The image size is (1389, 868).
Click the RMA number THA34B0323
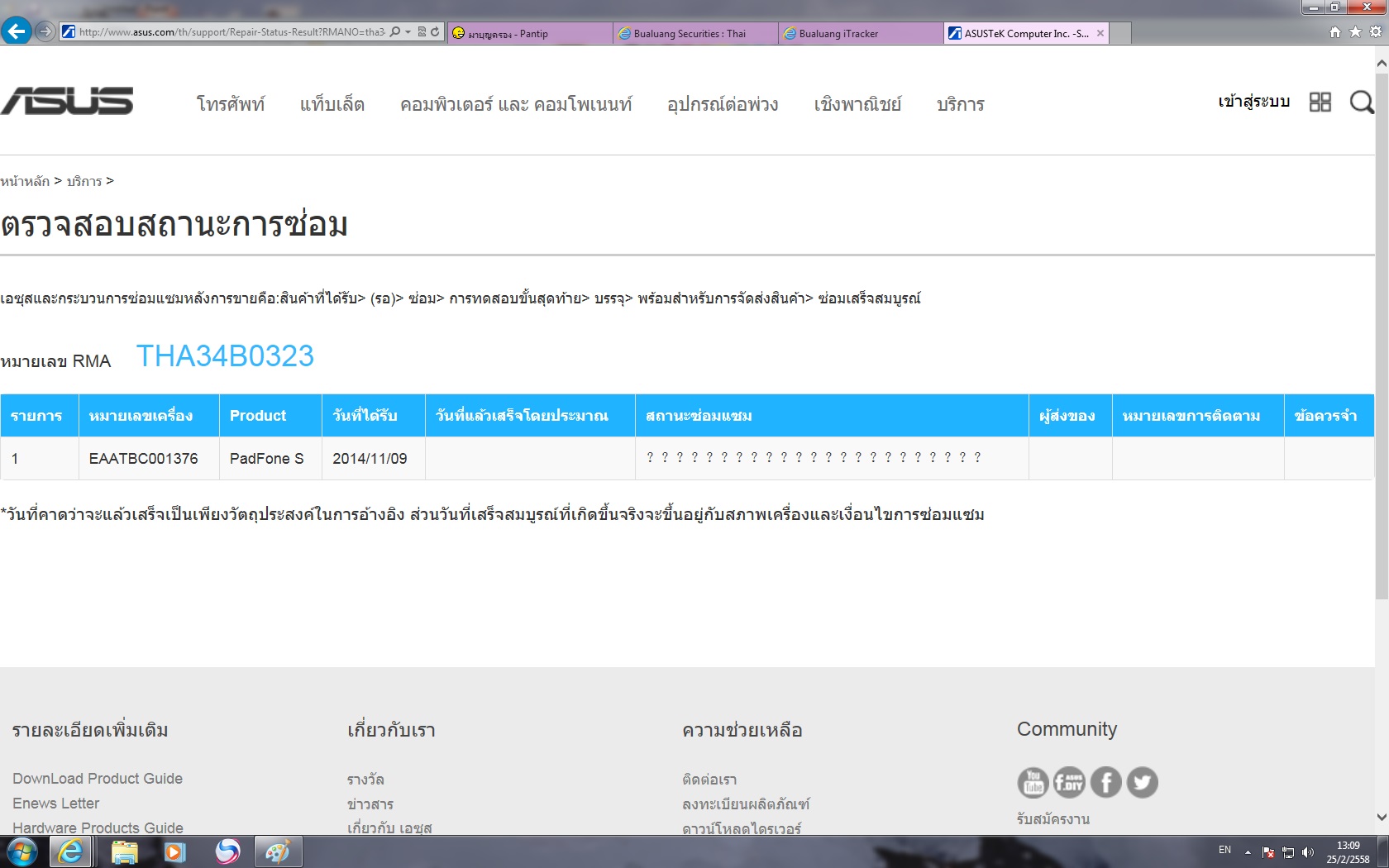(x=225, y=356)
